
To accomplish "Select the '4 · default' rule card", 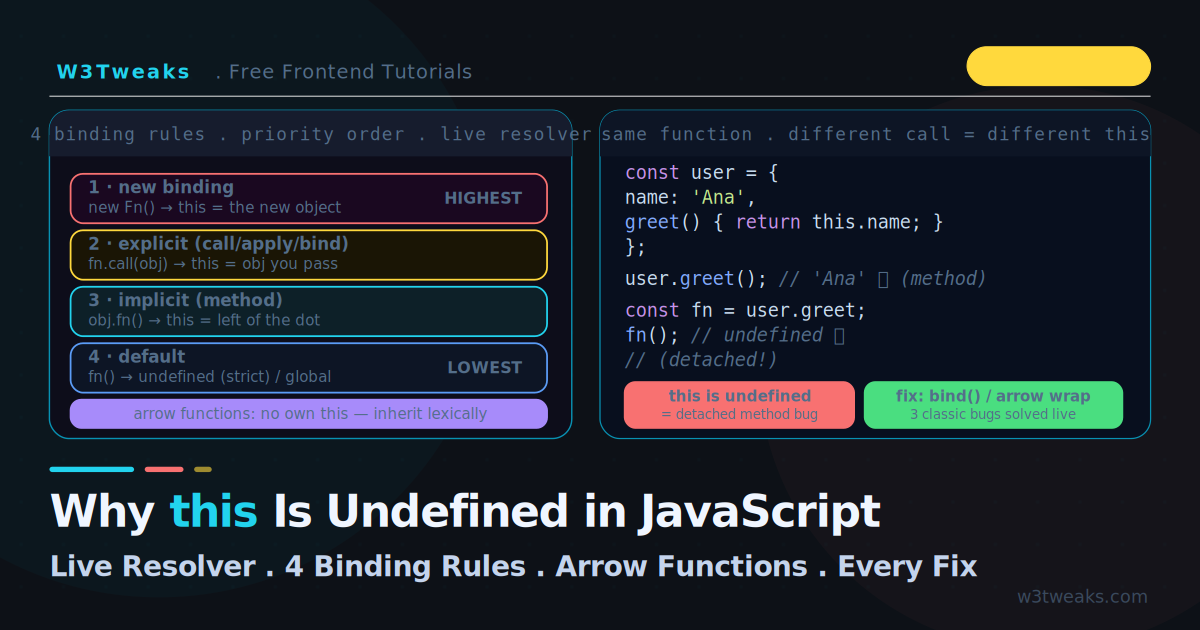I will point(309,368).
